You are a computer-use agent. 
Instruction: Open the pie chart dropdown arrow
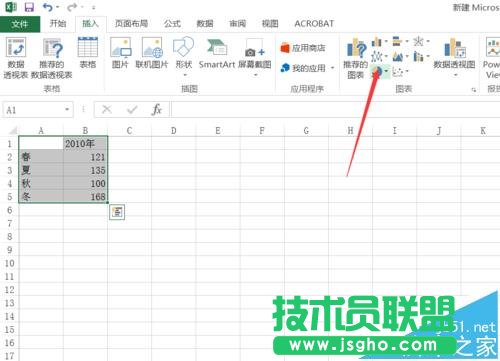(386, 71)
